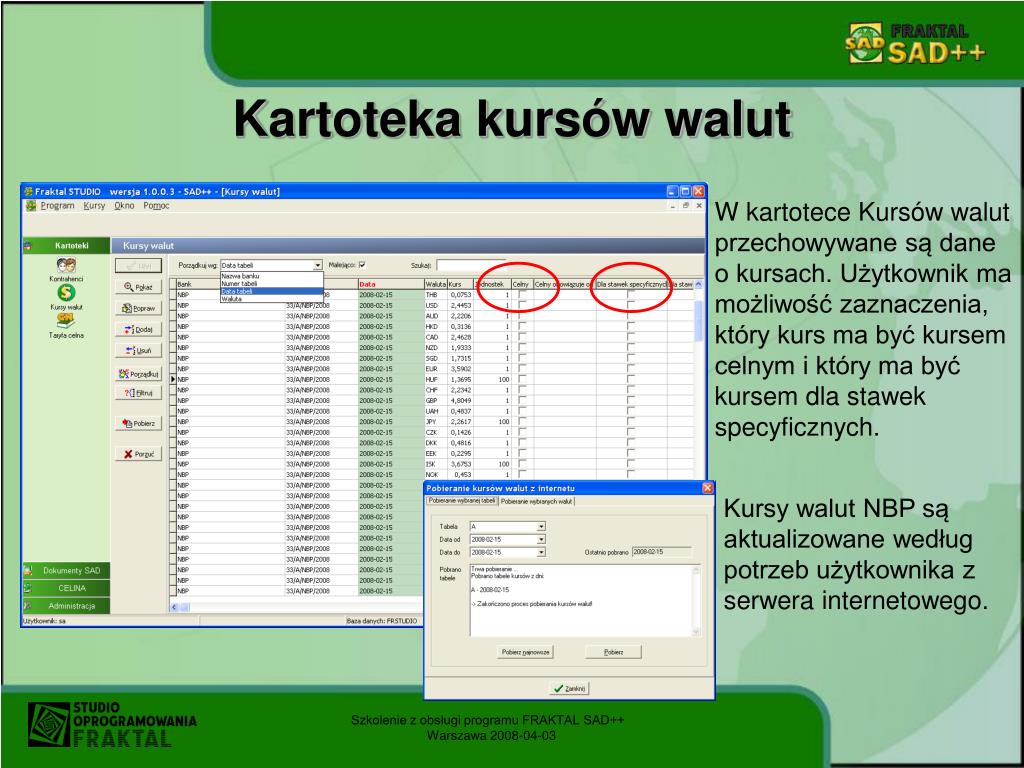Expand the Administracja sidebar section
Image resolution: width=1024 pixels, height=768 pixels.
pyautogui.click(x=66, y=606)
